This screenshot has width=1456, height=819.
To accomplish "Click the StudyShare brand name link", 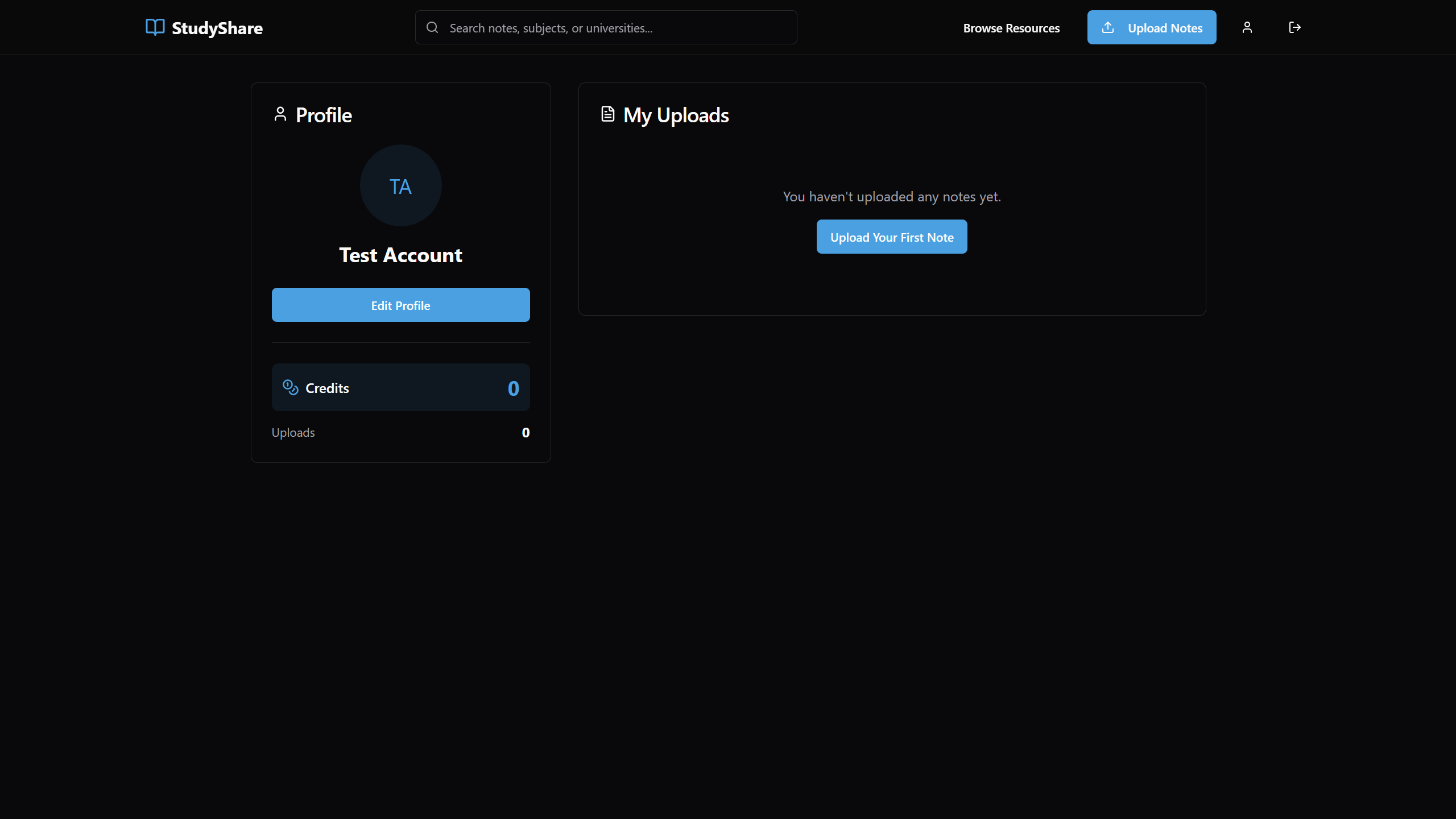I will tap(217, 28).
